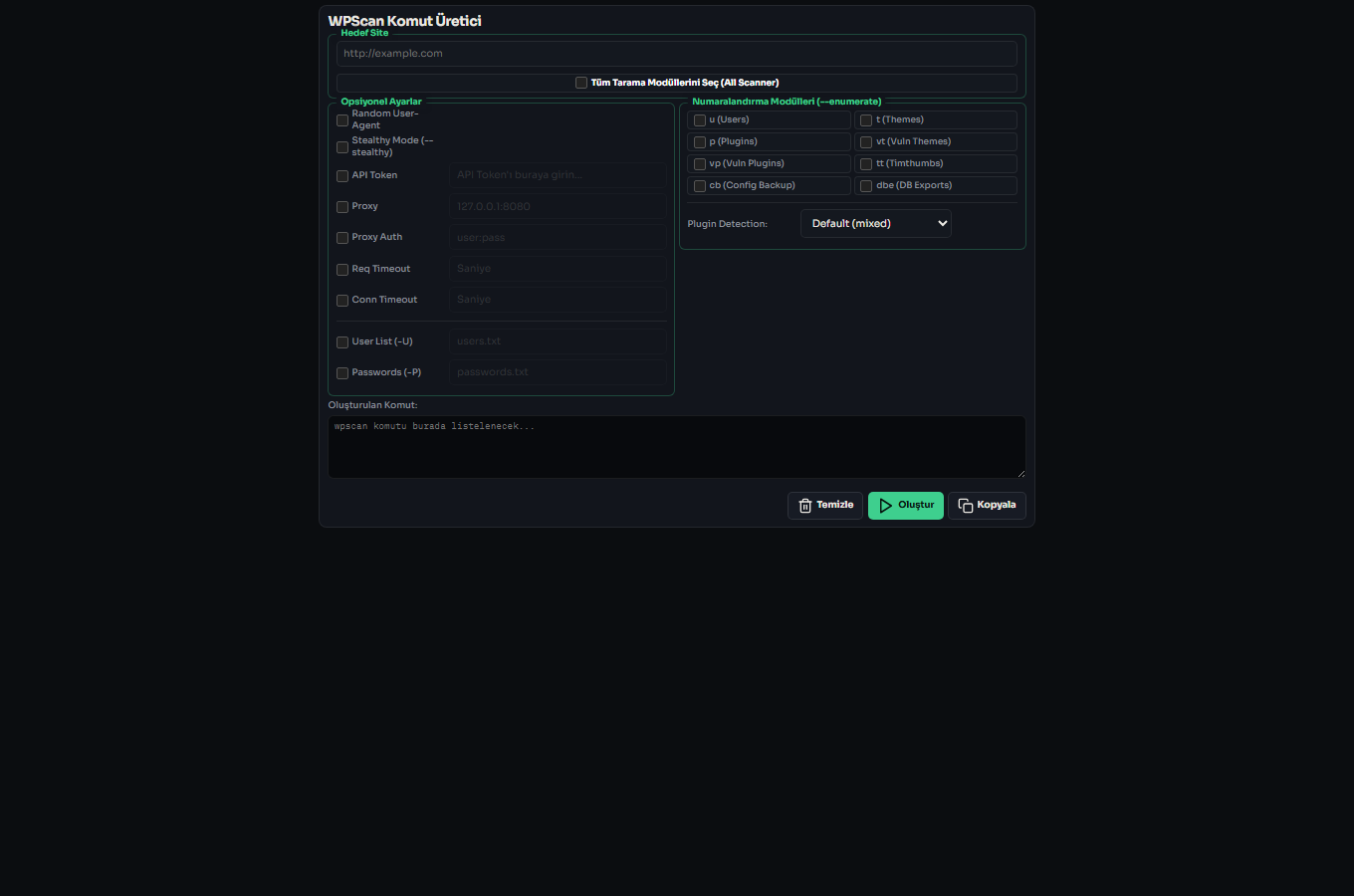Image resolution: width=1354 pixels, height=896 pixels.
Task: Click the copy icon on Kopyala
Action: click(966, 506)
